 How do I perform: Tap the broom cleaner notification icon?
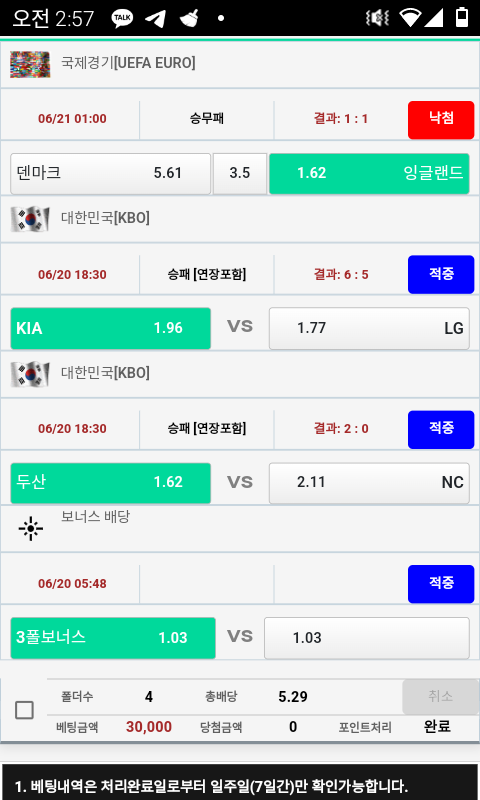(x=189, y=18)
